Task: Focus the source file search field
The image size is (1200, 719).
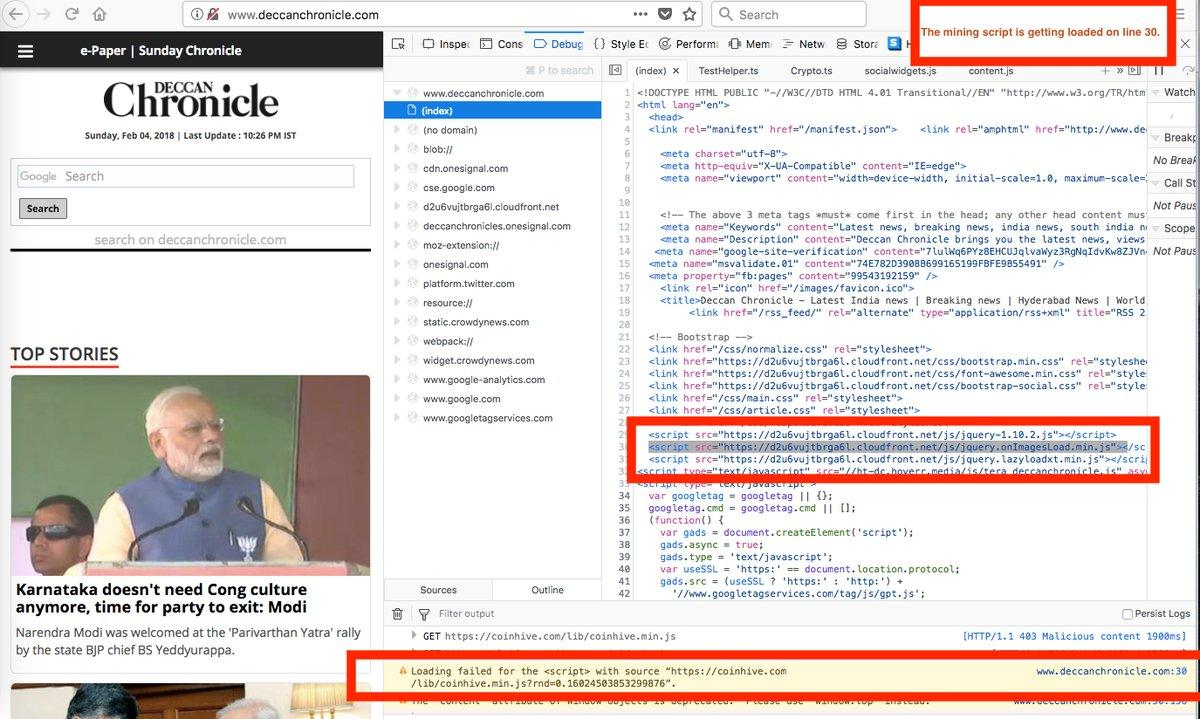Action: click(560, 71)
